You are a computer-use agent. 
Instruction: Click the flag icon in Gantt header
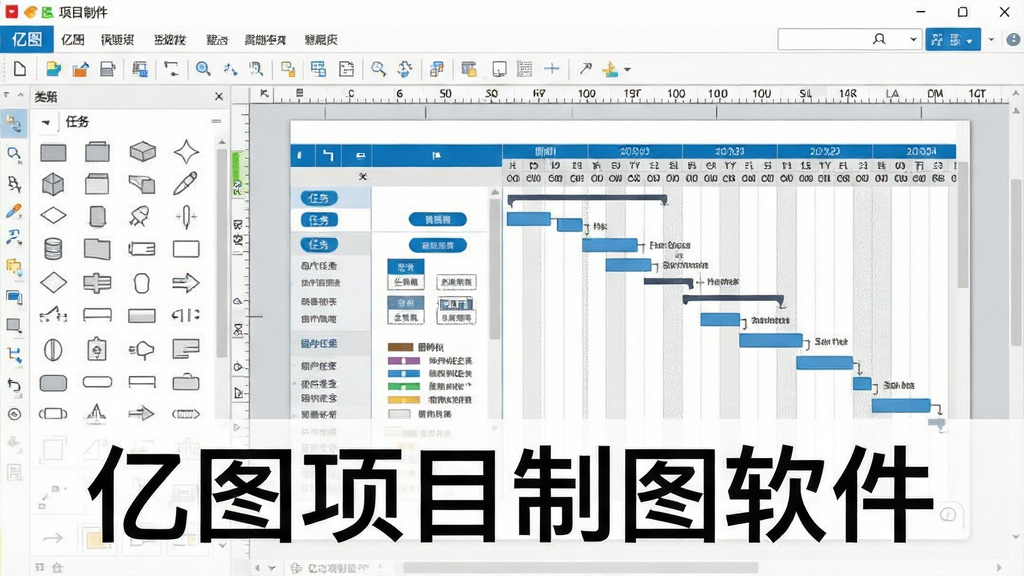point(436,155)
